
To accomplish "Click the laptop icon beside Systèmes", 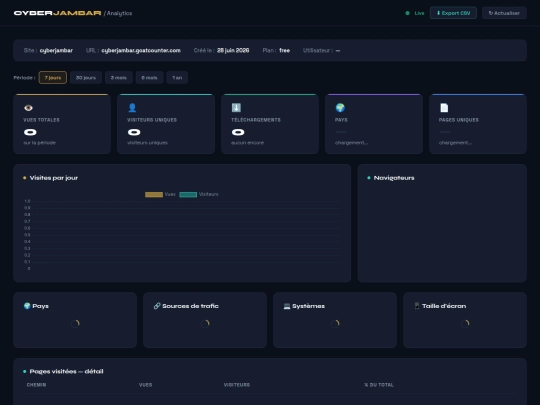I will point(287,306).
